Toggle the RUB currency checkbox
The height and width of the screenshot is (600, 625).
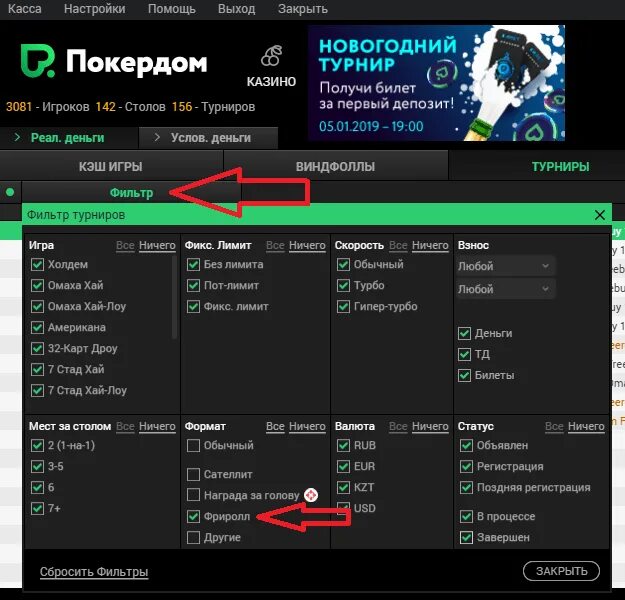343,445
